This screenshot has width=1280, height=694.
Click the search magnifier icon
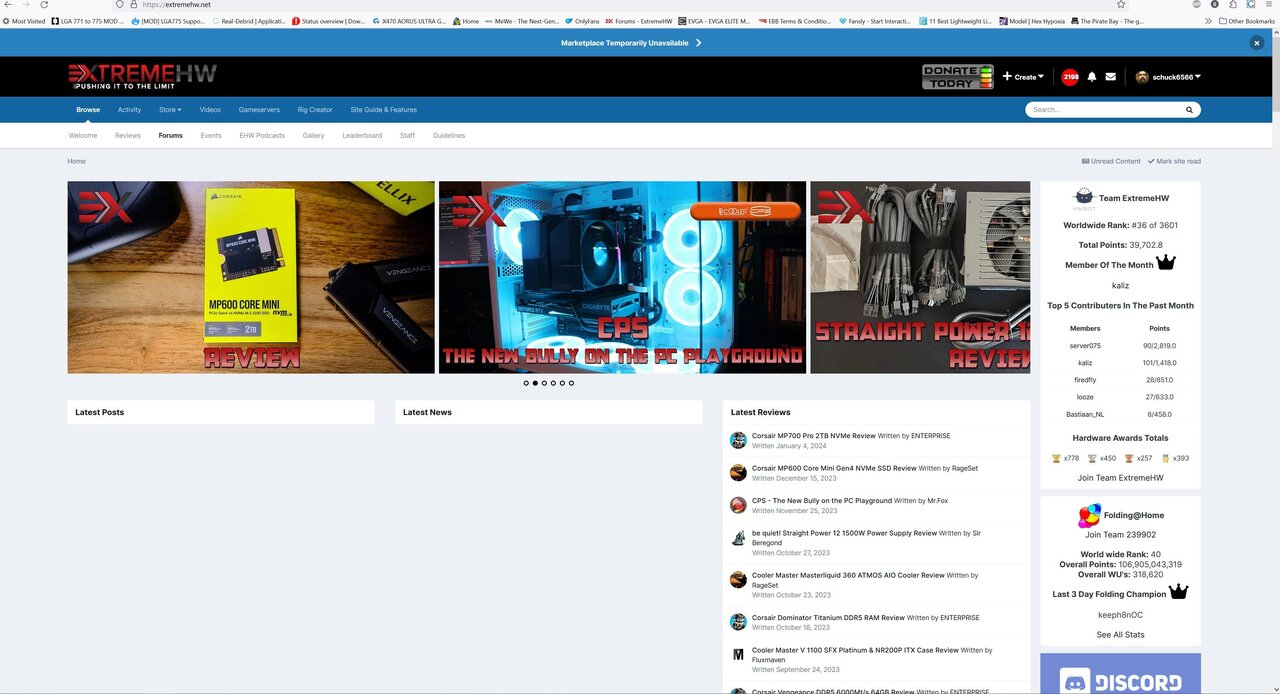[1189, 109]
